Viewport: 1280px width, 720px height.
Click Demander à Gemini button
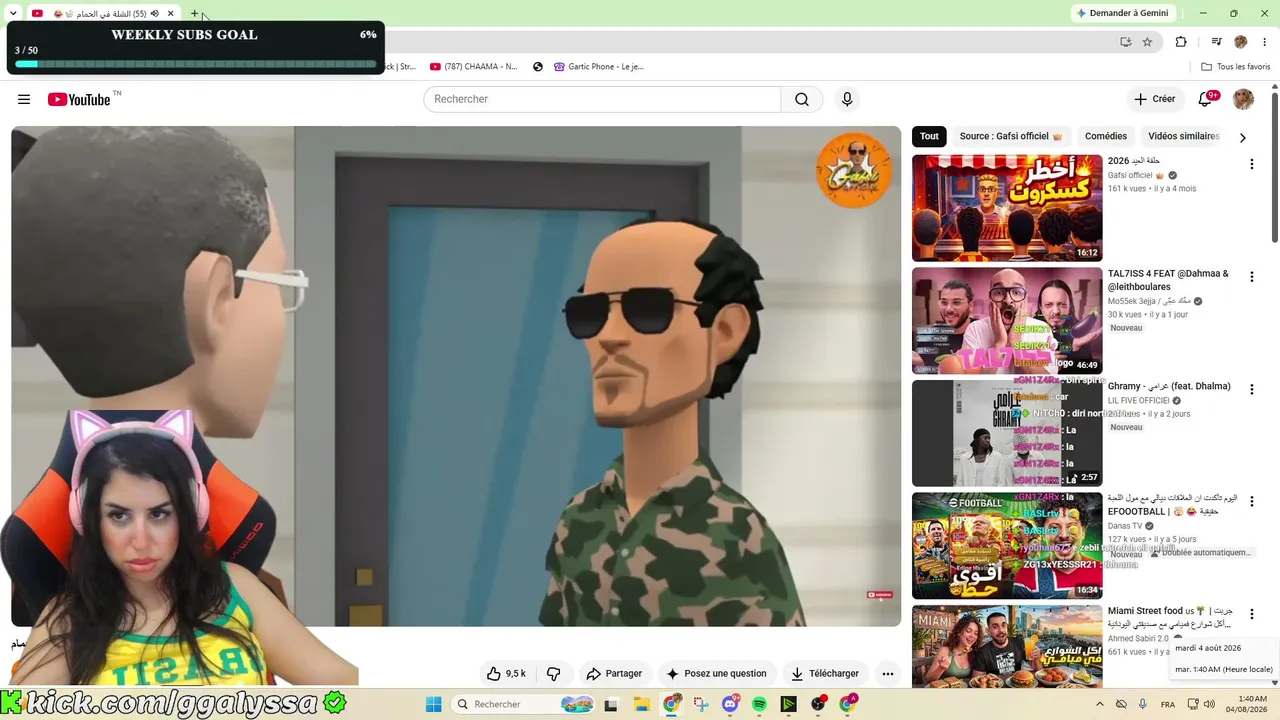point(1121,13)
